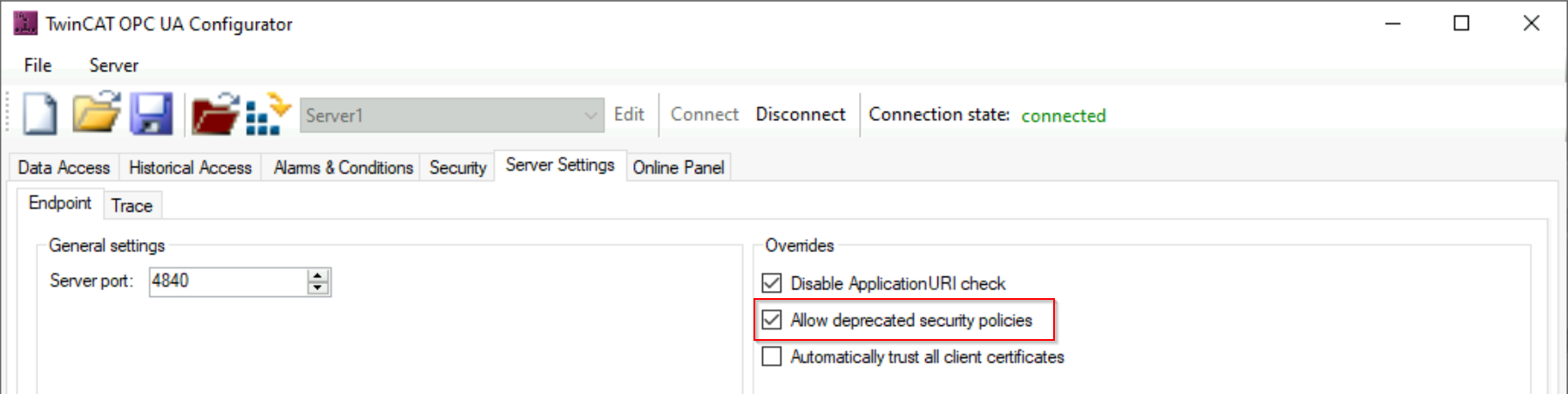The width and height of the screenshot is (1568, 394).
Task: Open the Server menu
Action: (x=113, y=65)
